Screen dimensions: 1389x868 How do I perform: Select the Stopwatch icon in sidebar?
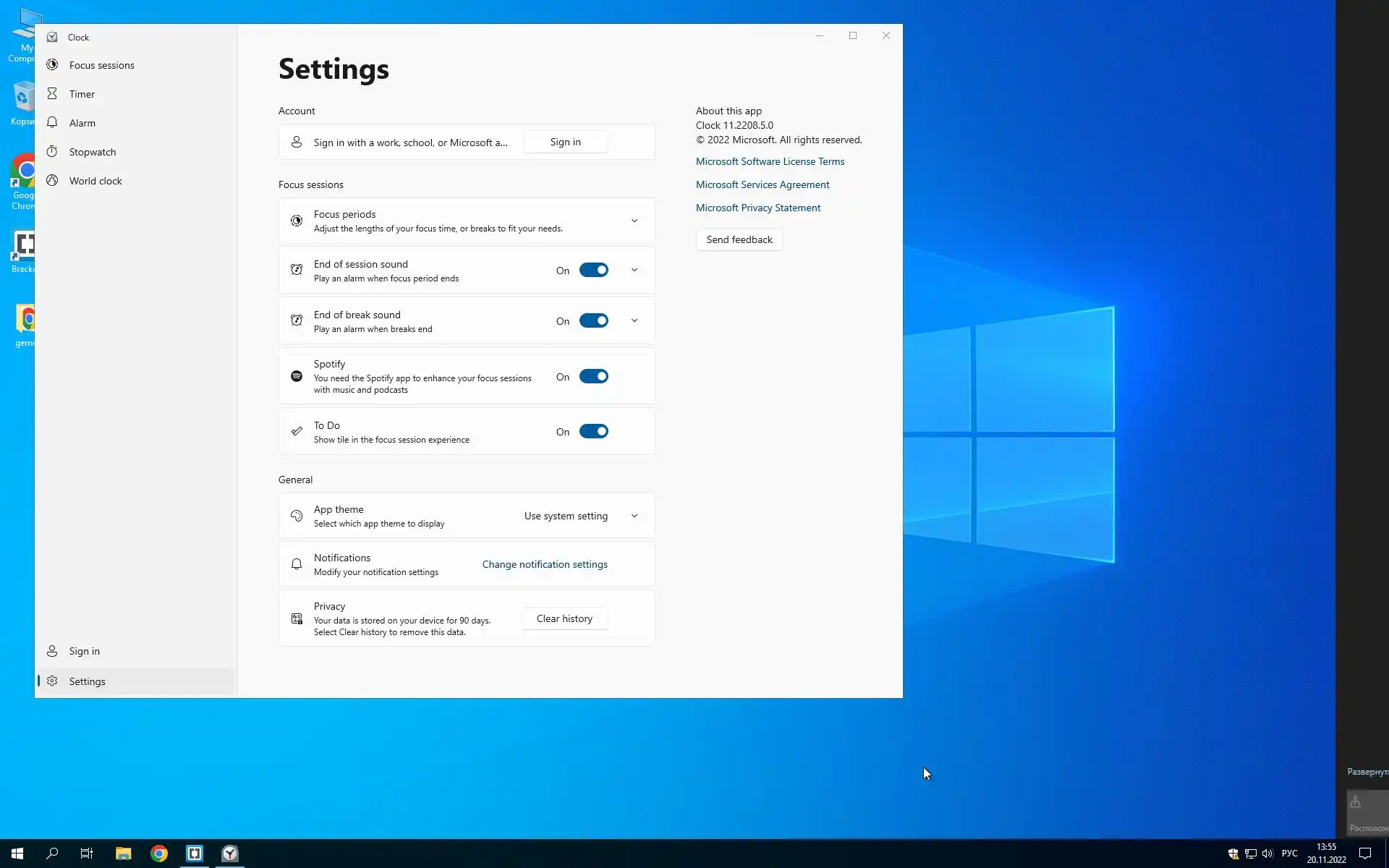coord(52,152)
